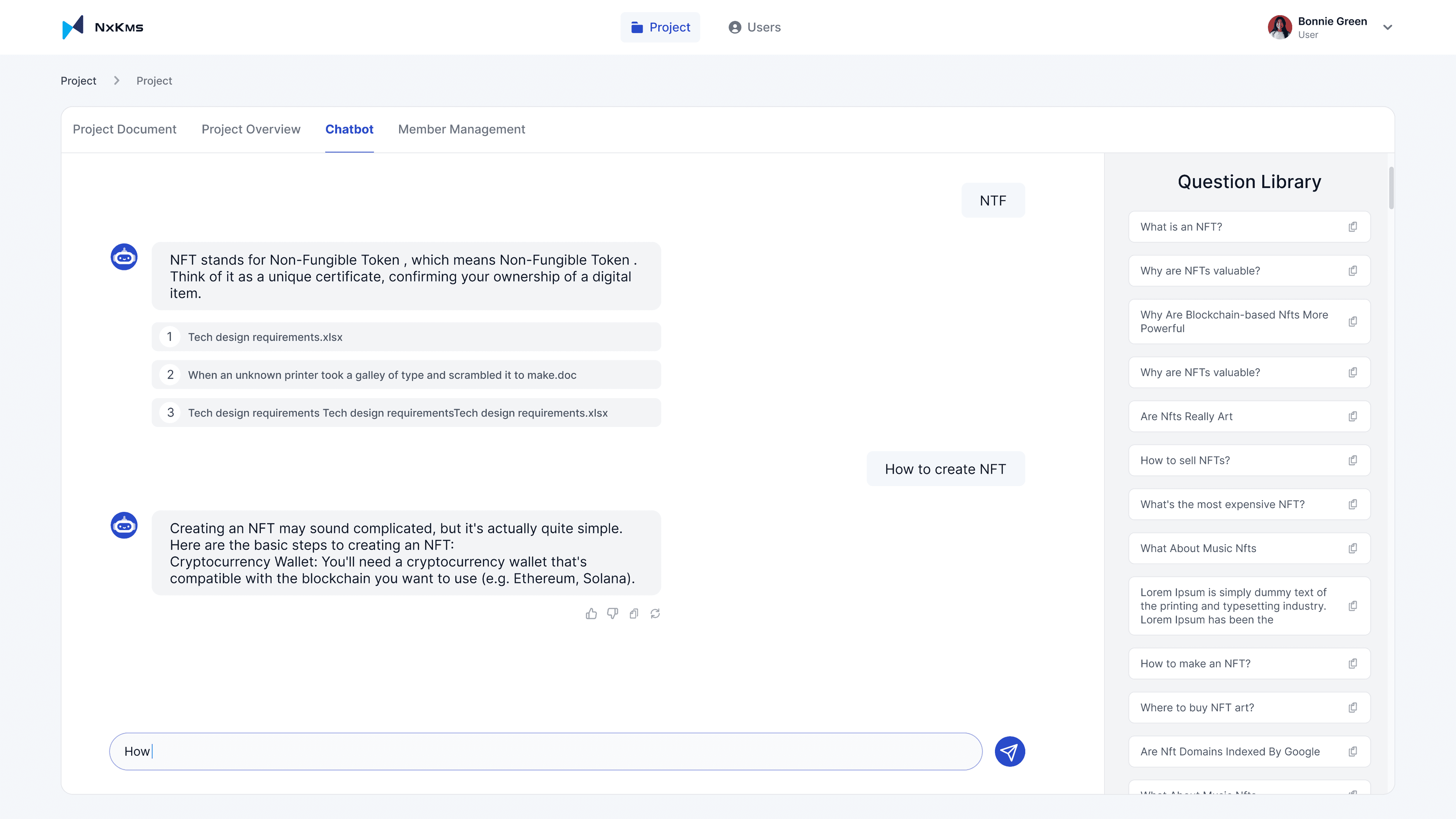1456x819 pixels.
Task: Copy 'How to make an NFT?' question
Action: 1353,664
